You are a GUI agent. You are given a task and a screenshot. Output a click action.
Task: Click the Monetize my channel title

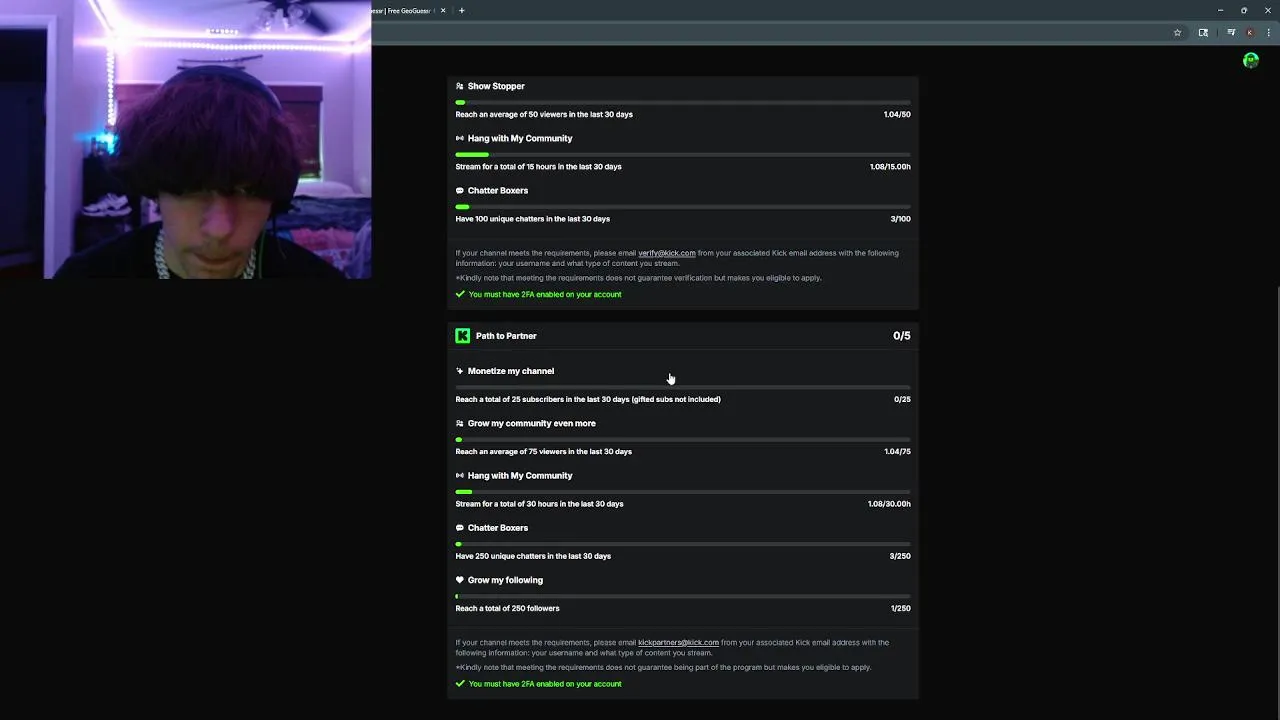coord(511,371)
